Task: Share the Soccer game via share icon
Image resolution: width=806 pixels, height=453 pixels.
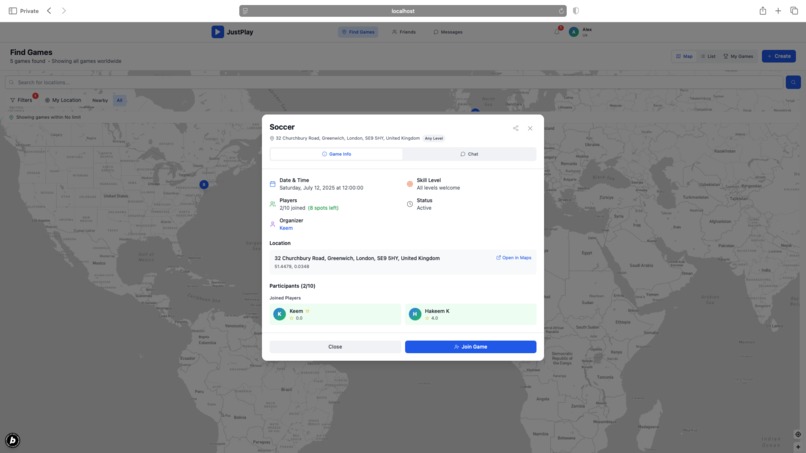Action: pos(515,128)
